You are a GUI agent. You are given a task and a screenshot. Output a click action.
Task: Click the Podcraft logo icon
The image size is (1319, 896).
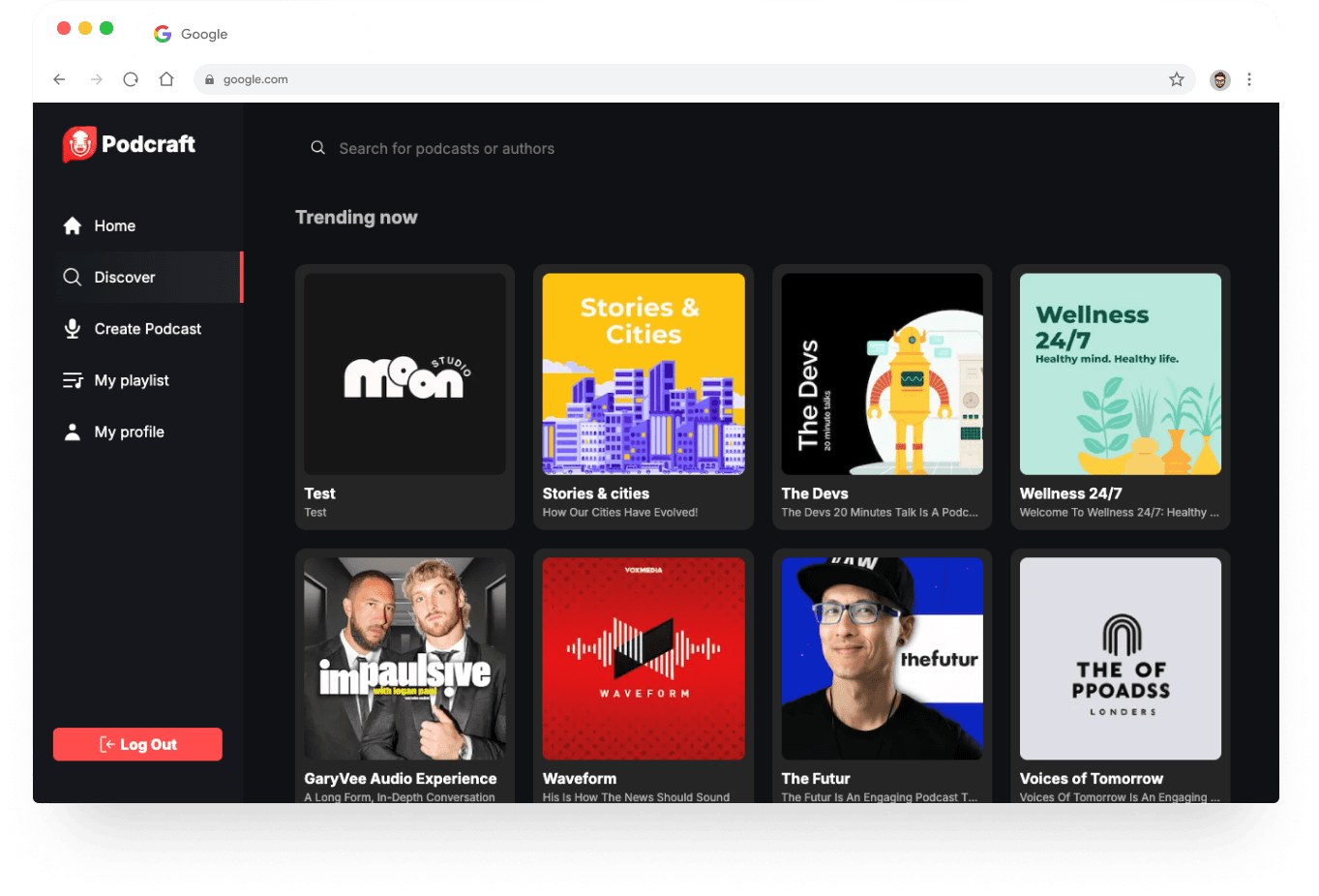pyautogui.click(x=79, y=144)
